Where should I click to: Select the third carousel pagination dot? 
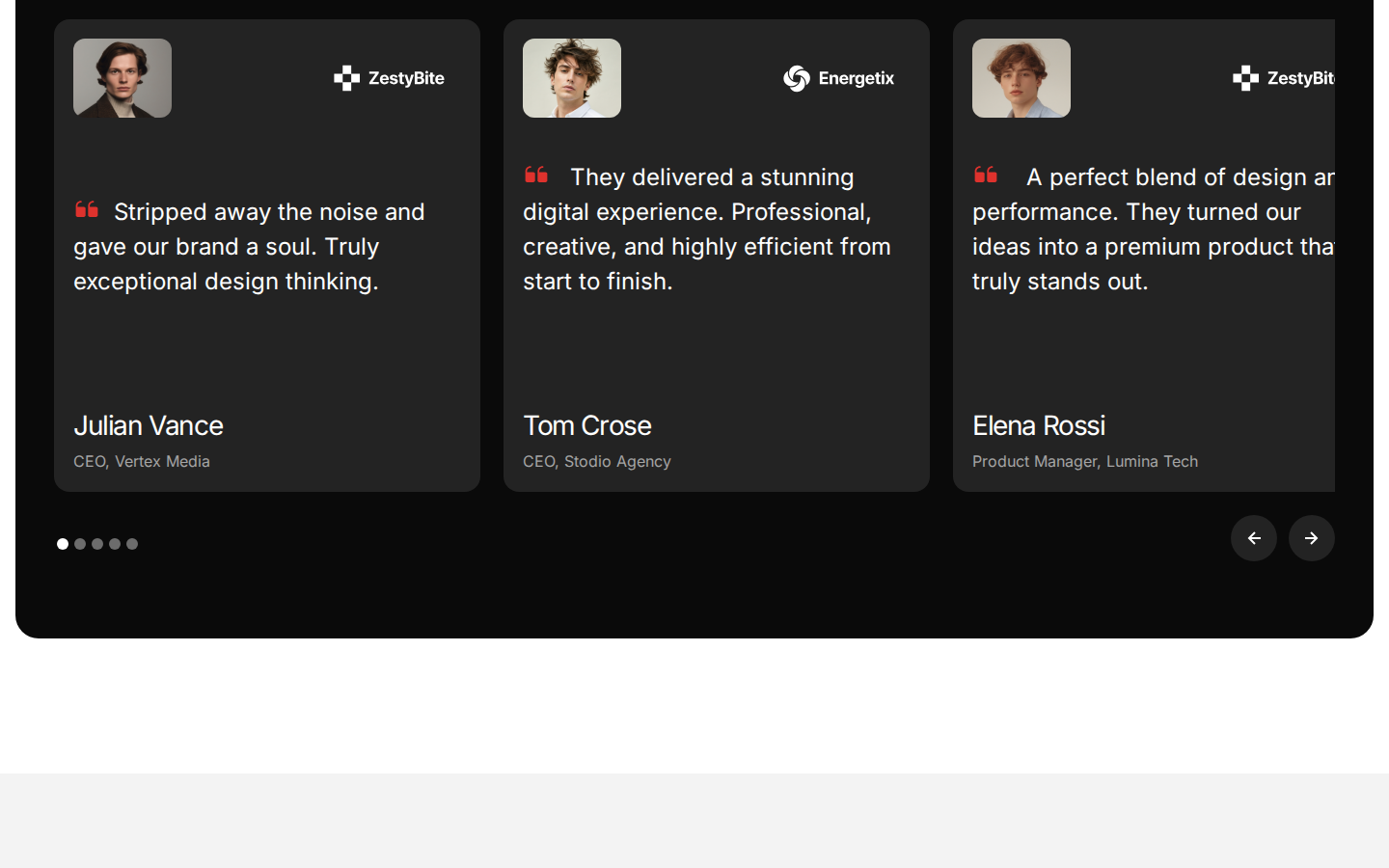pyautogui.click(x=97, y=544)
